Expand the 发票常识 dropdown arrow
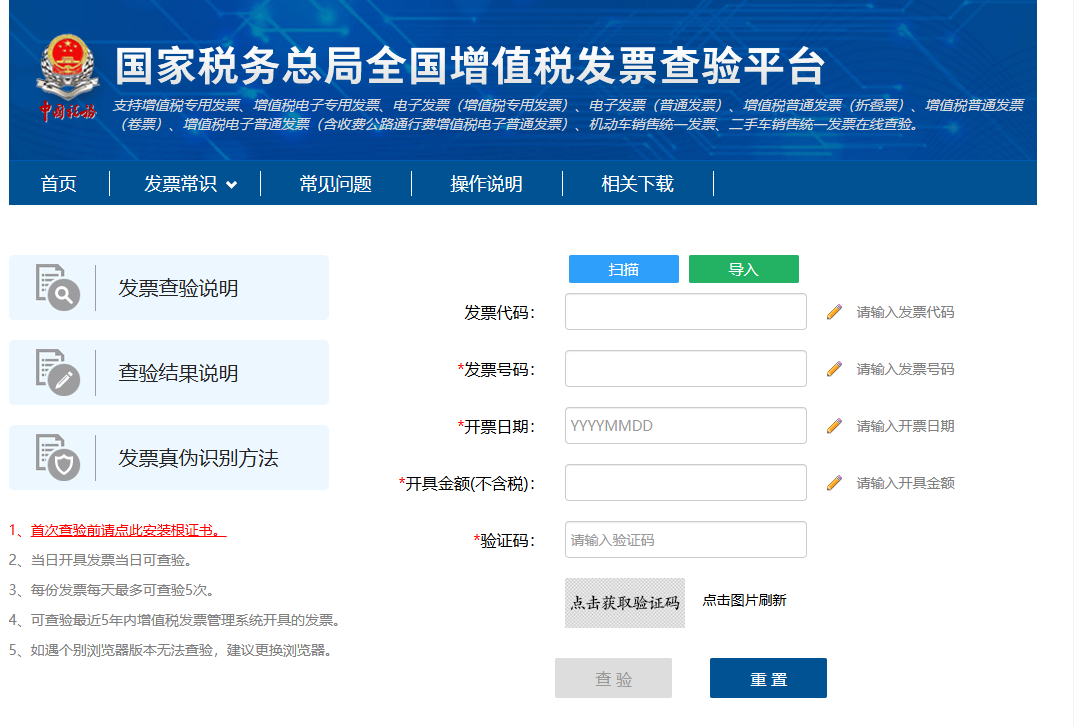This screenshot has width=1074, height=726. [232, 184]
